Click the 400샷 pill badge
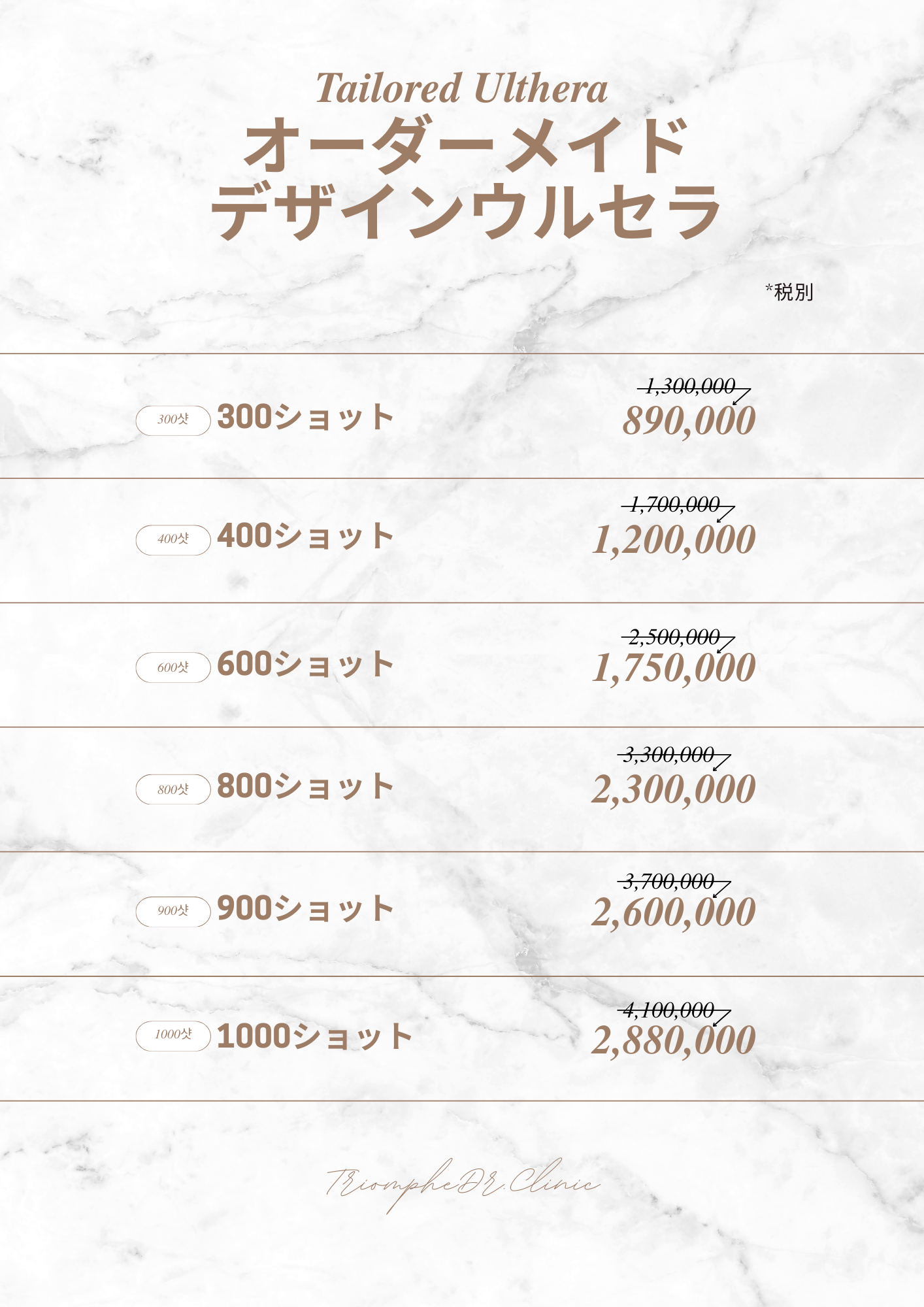The height and width of the screenshot is (1307, 924). coord(173,540)
